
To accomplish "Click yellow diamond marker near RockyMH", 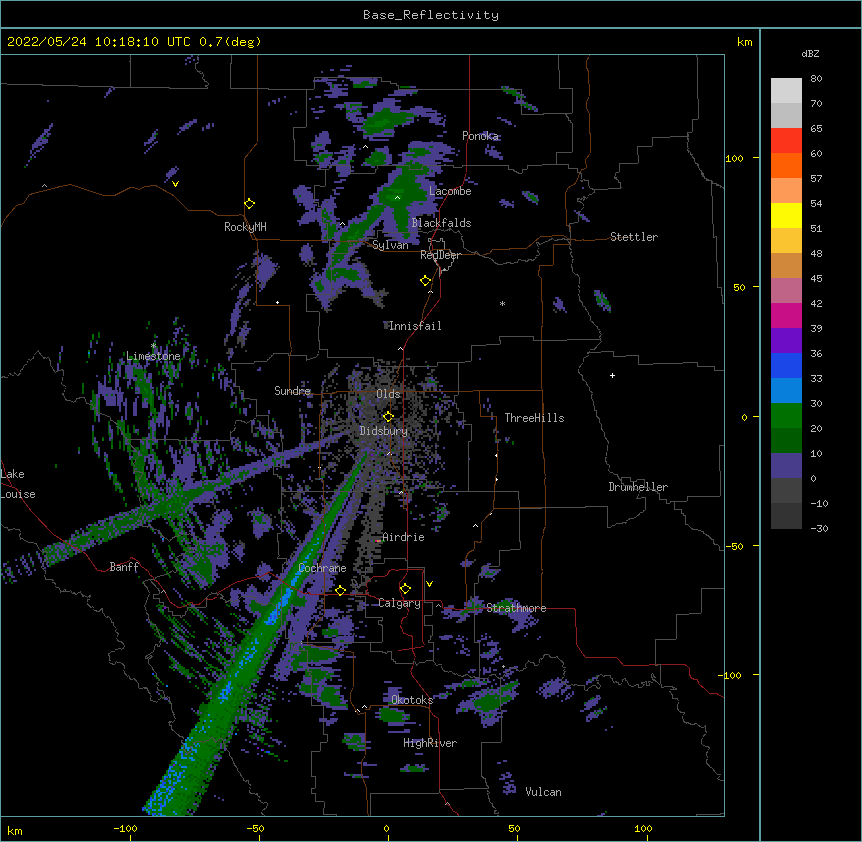I will pyautogui.click(x=250, y=204).
